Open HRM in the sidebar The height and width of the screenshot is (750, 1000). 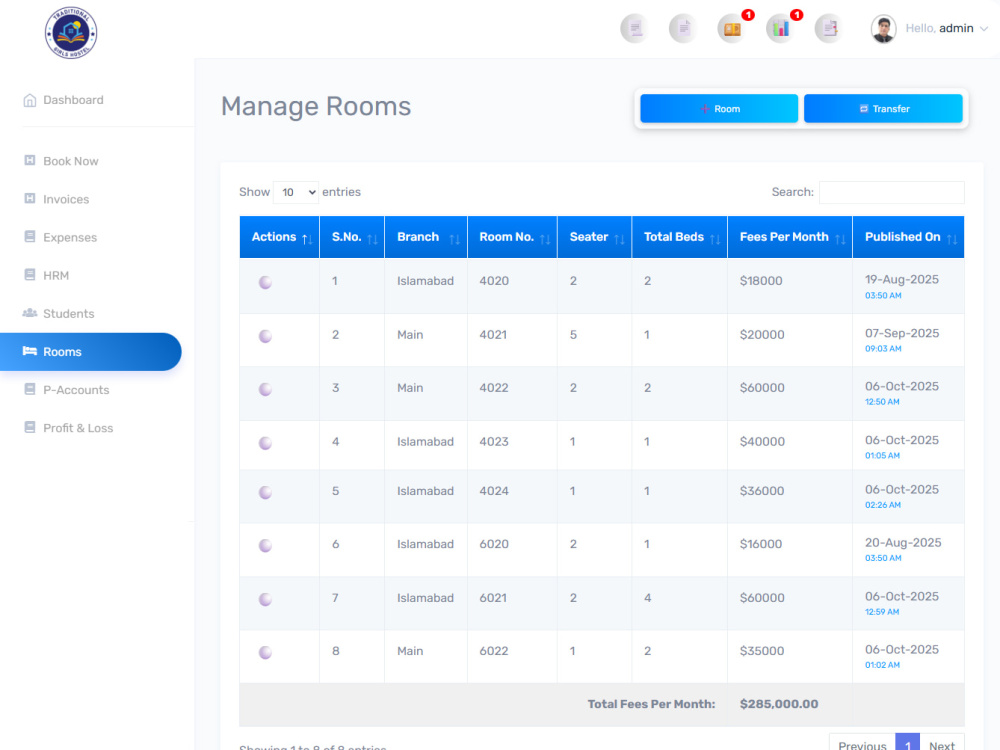[56, 276]
